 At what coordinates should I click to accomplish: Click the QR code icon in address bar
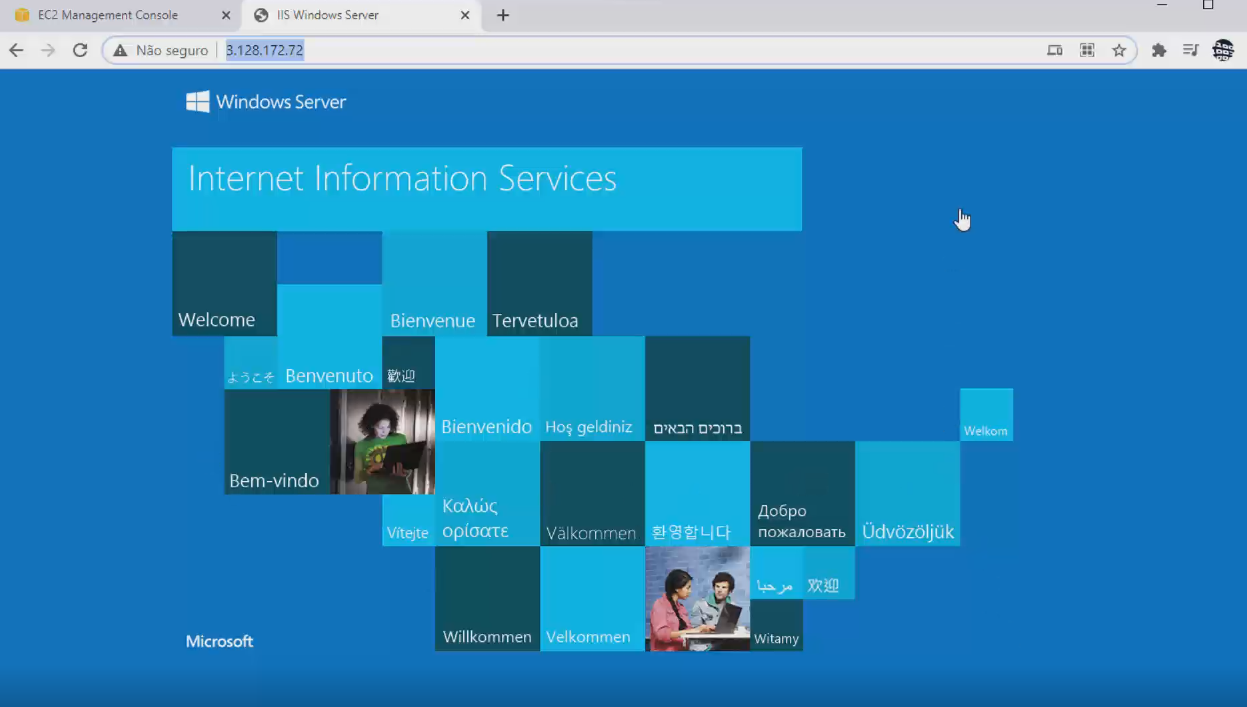1087,50
